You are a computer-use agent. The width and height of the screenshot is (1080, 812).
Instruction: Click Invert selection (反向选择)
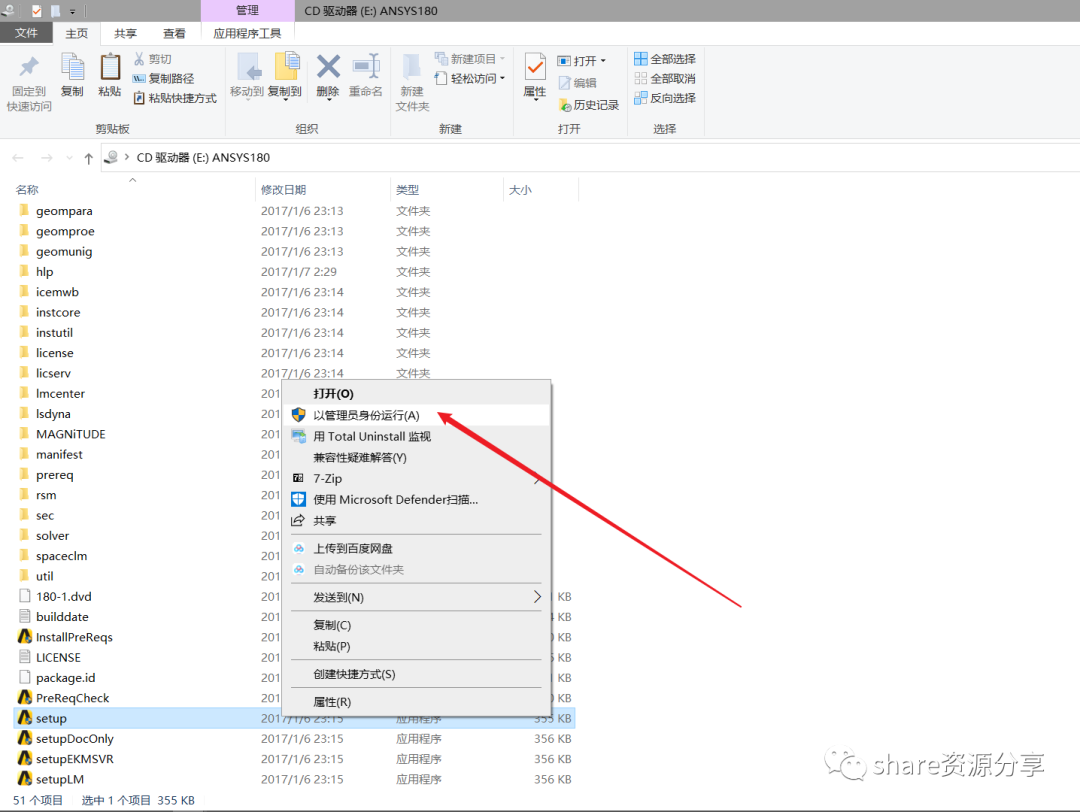(x=665, y=98)
